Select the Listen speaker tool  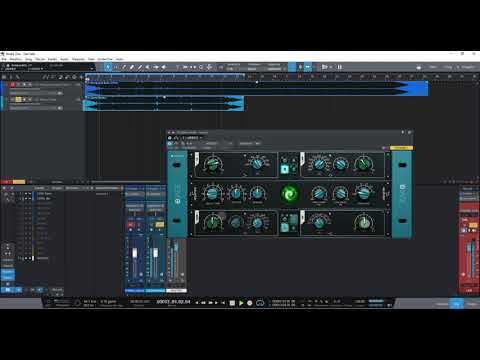(164, 67)
